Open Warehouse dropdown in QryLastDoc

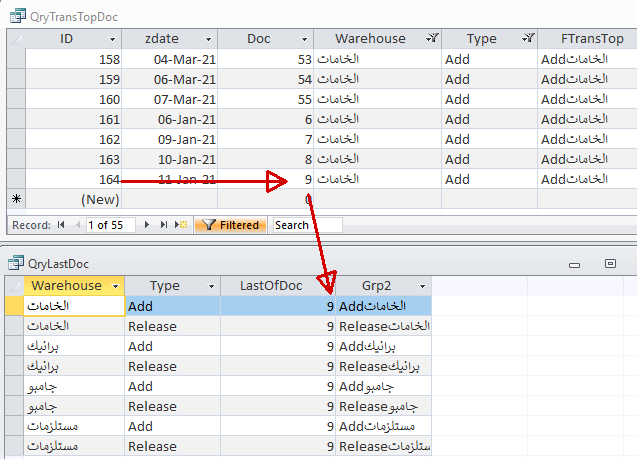coord(116,286)
